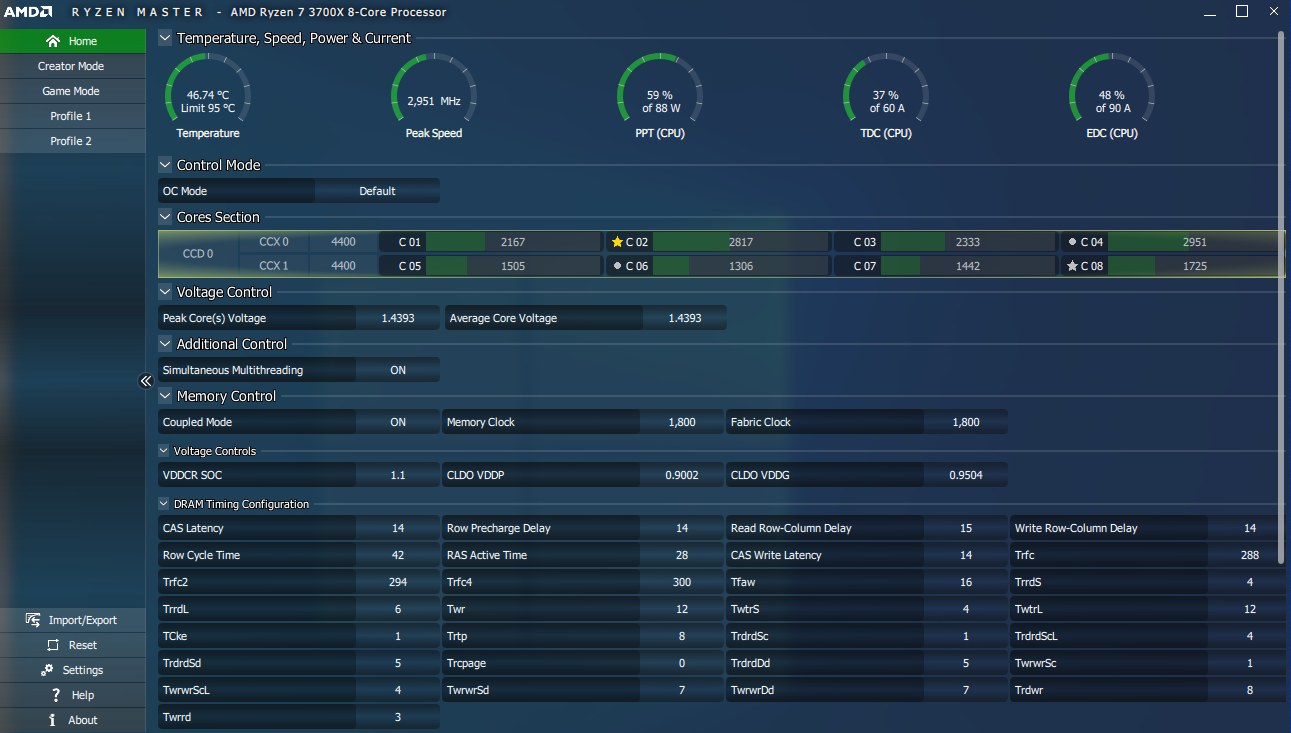Click core C 07 speed bar
This screenshot has height=733, width=1291.
point(967,266)
